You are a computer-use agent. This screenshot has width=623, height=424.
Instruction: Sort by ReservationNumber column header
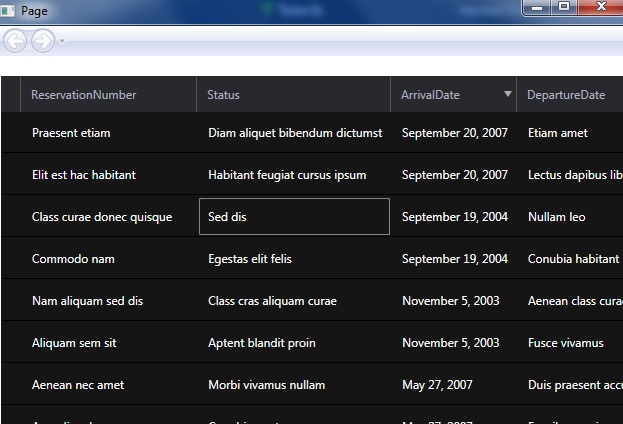(84, 95)
